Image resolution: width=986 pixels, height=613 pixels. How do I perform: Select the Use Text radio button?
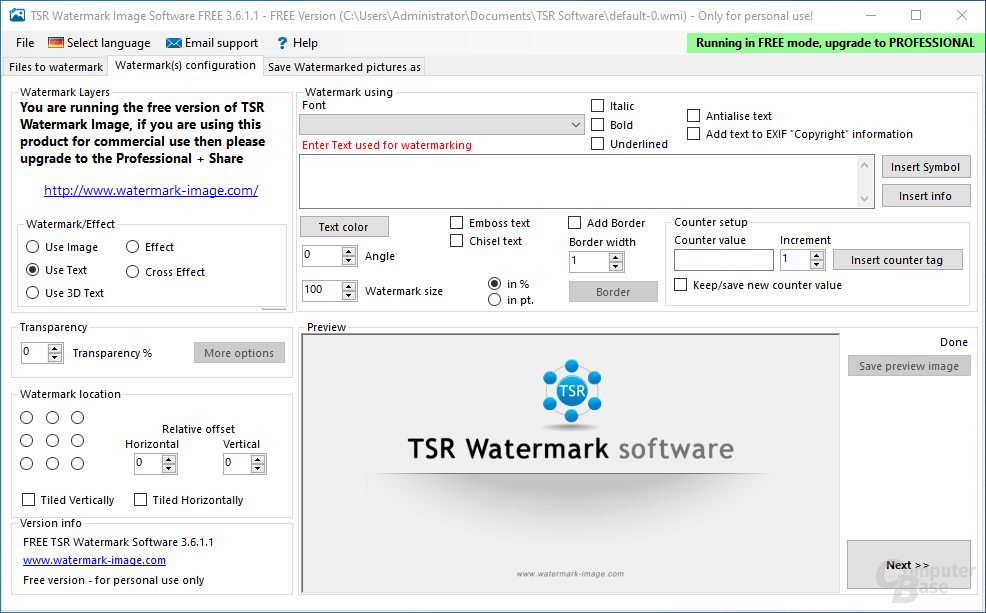pos(32,269)
